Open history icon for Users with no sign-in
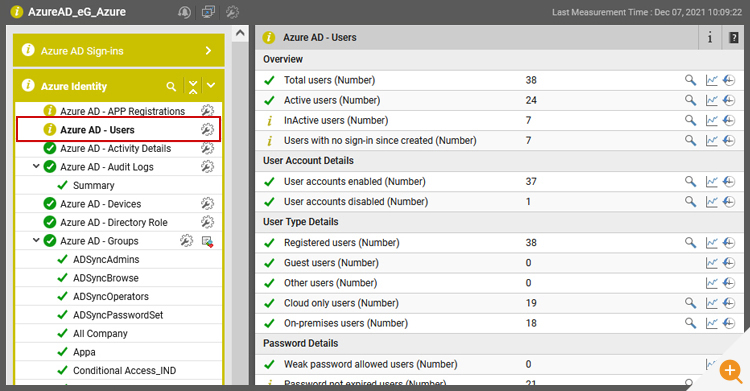 [728, 140]
